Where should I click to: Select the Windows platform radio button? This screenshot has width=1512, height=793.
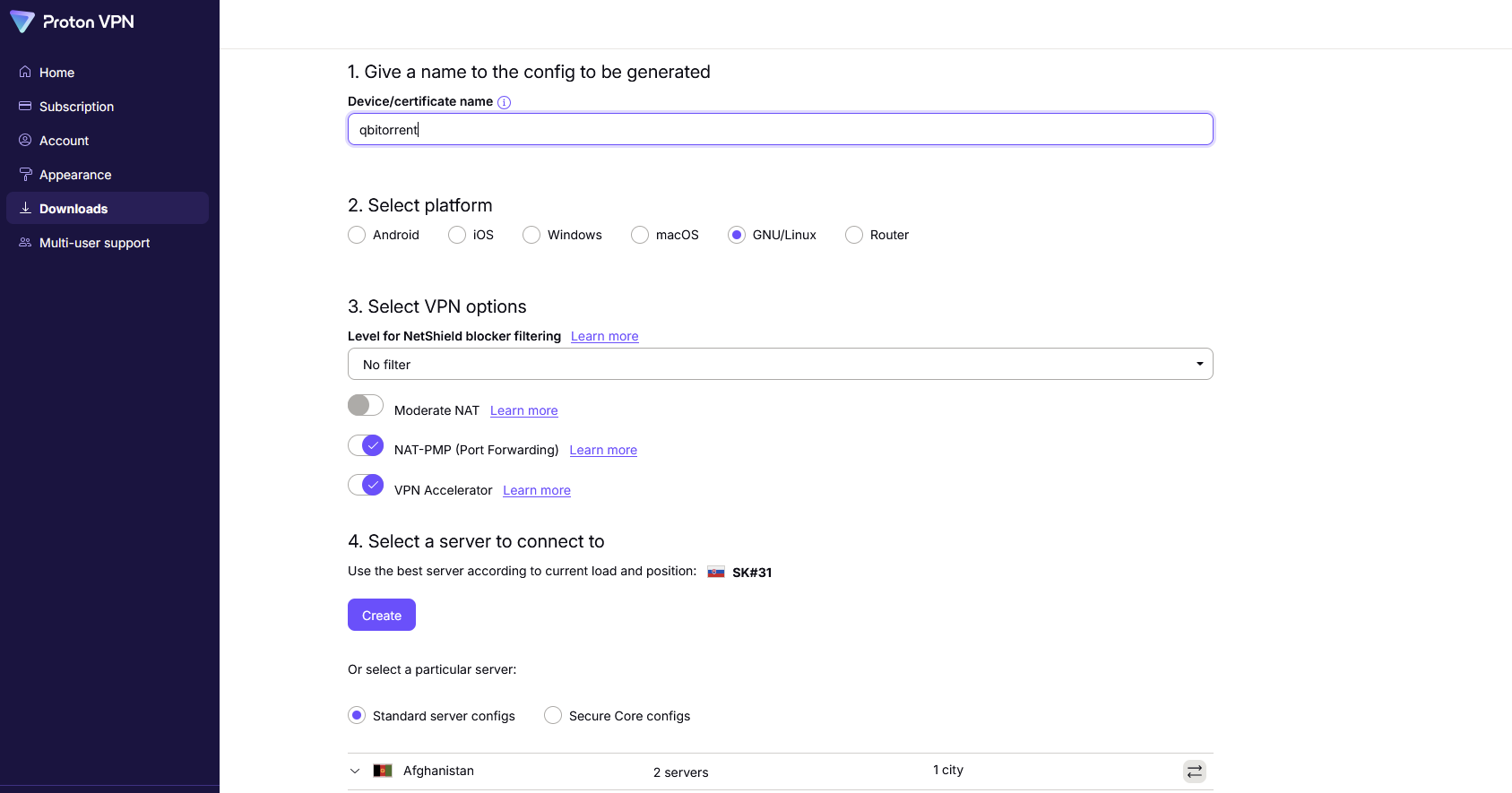531,235
